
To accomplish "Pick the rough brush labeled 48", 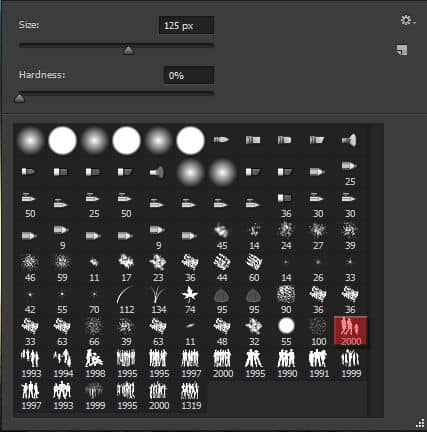I will click(x=222, y=332).
